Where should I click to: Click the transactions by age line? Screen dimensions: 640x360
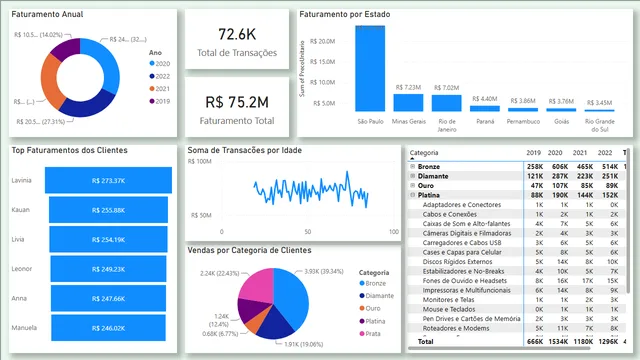(311, 190)
